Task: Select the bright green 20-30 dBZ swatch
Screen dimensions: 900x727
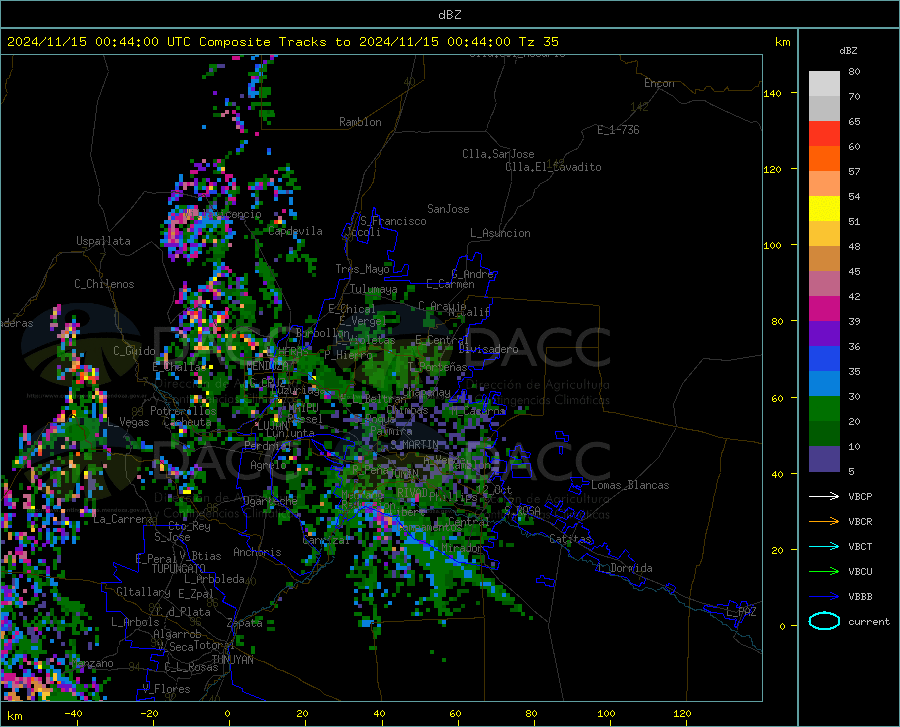Action: coord(824,409)
